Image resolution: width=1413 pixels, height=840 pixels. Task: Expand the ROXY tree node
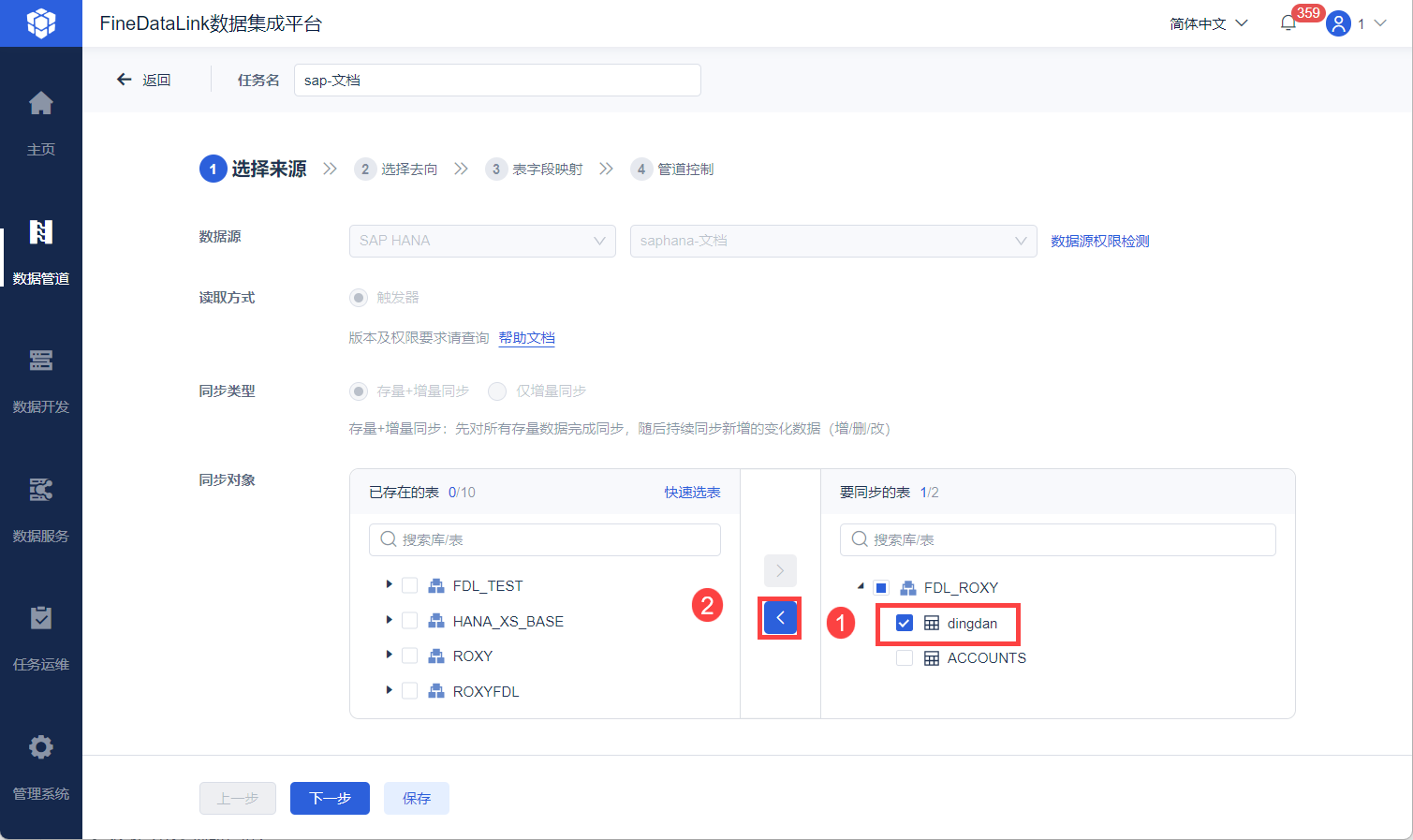(x=389, y=655)
